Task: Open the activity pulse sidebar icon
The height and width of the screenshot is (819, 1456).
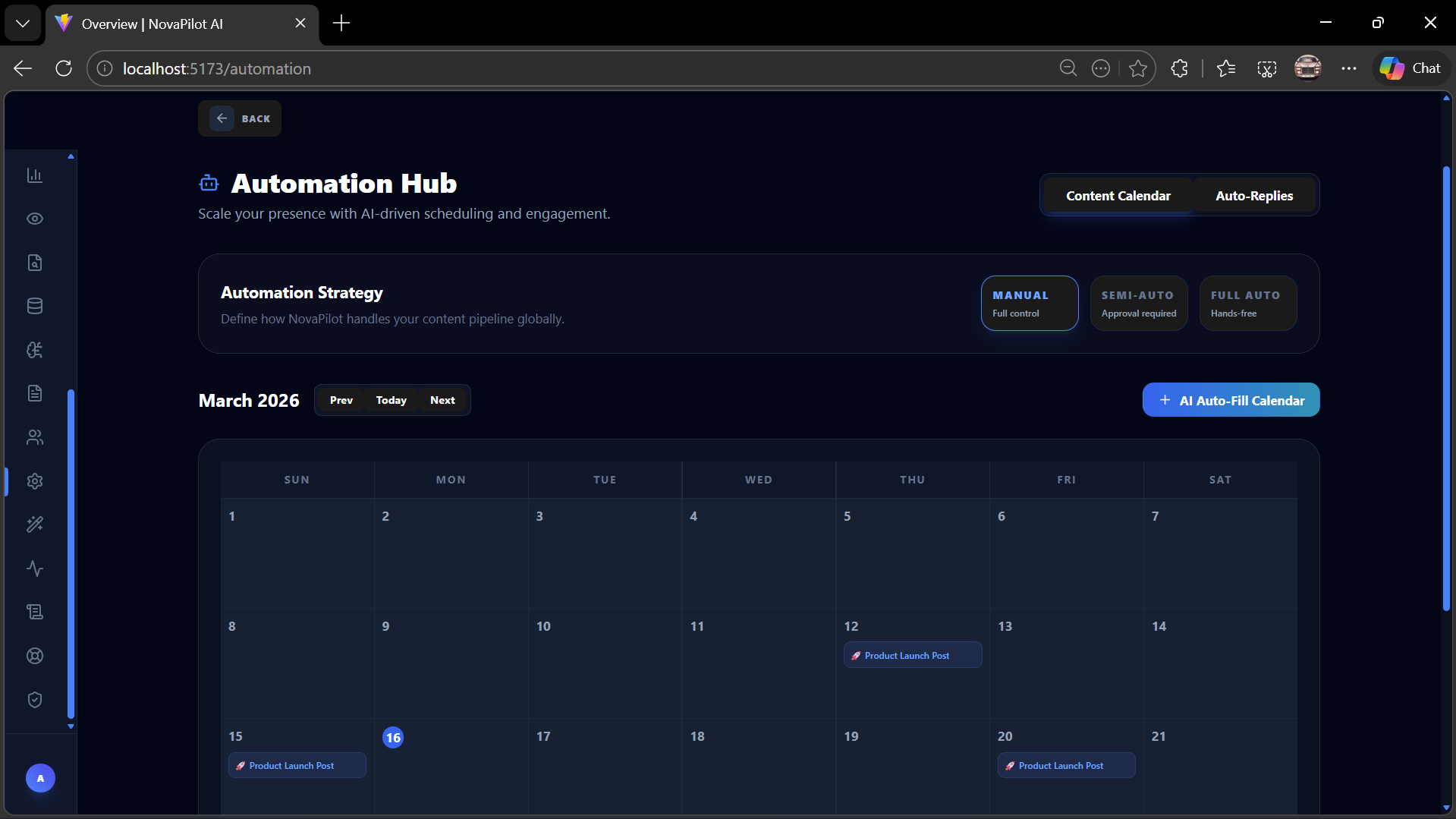Action: [x=35, y=569]
